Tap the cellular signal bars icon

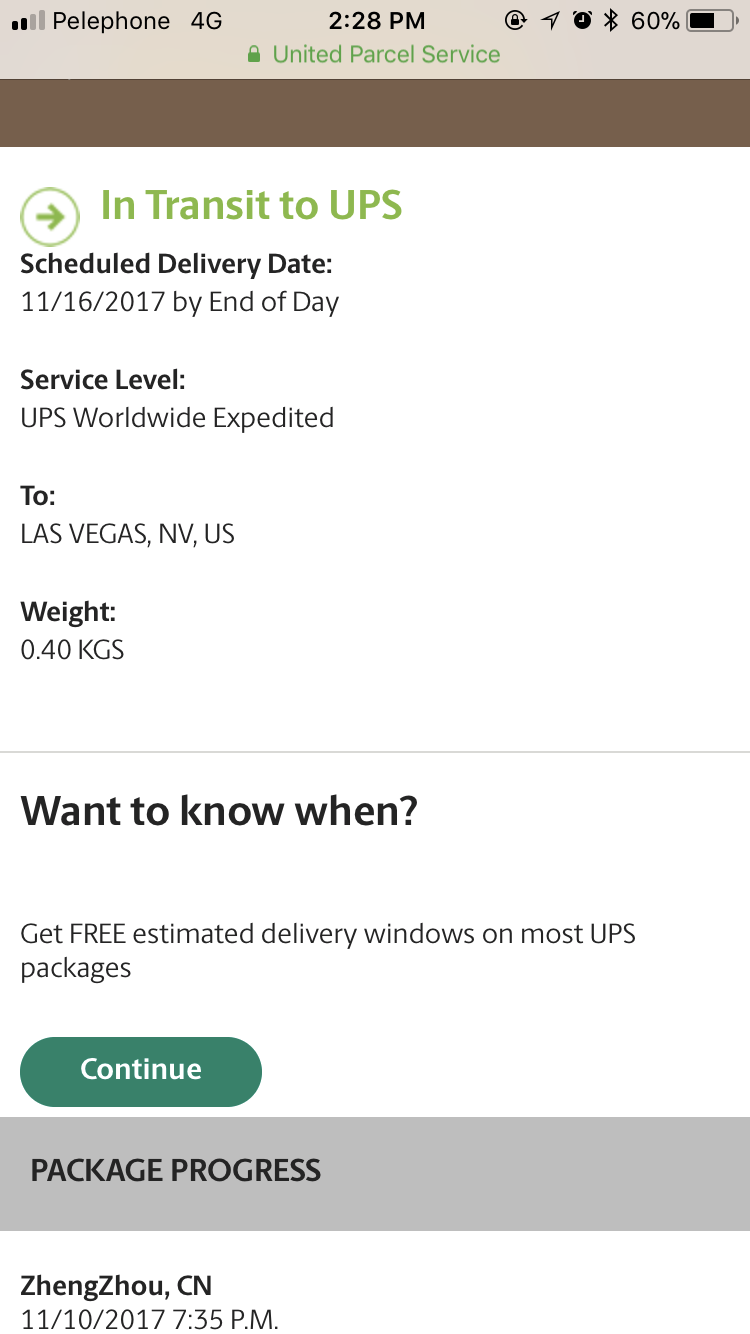(x=27, y=21)
